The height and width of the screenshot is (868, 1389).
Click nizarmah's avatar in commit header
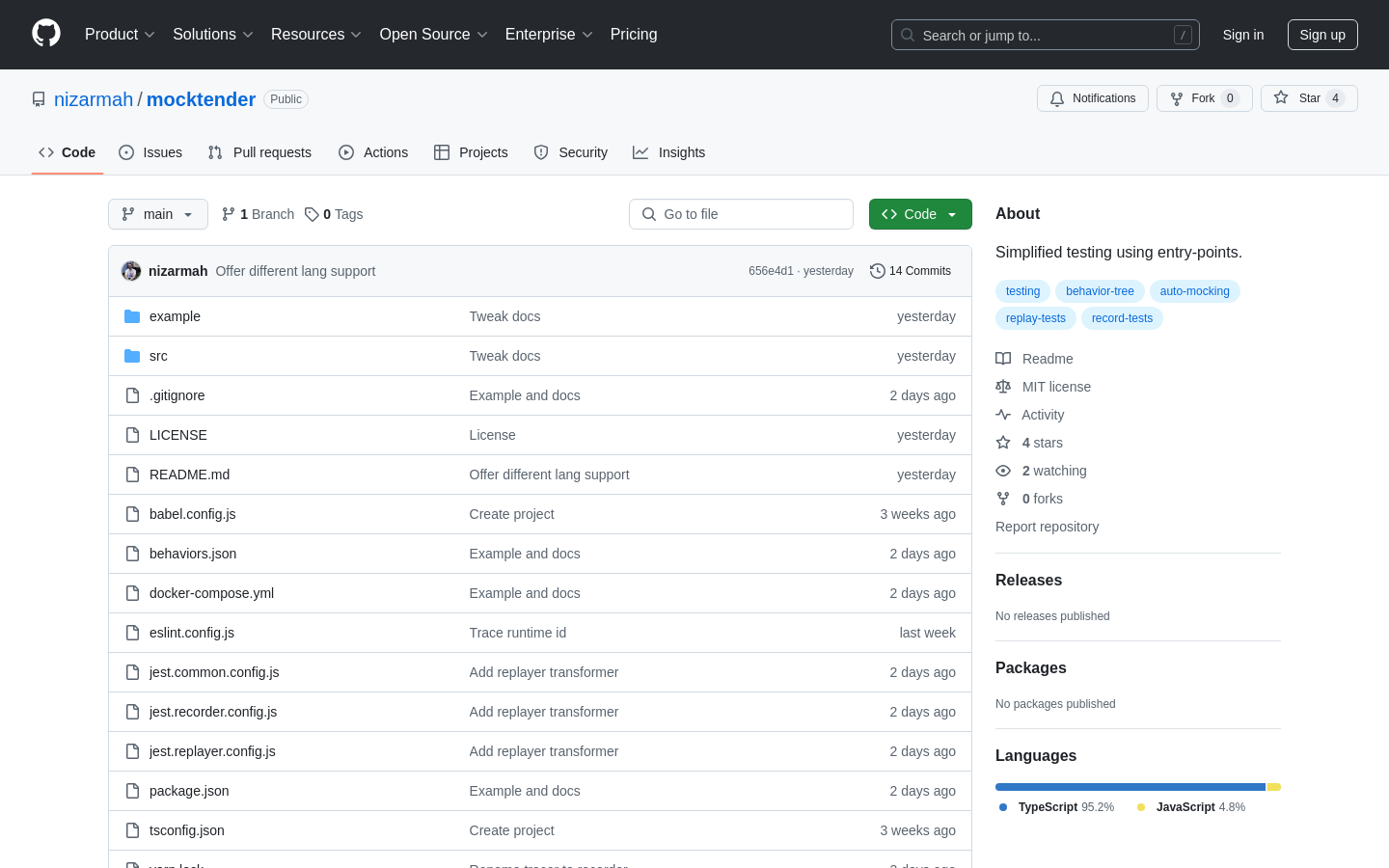131,271
